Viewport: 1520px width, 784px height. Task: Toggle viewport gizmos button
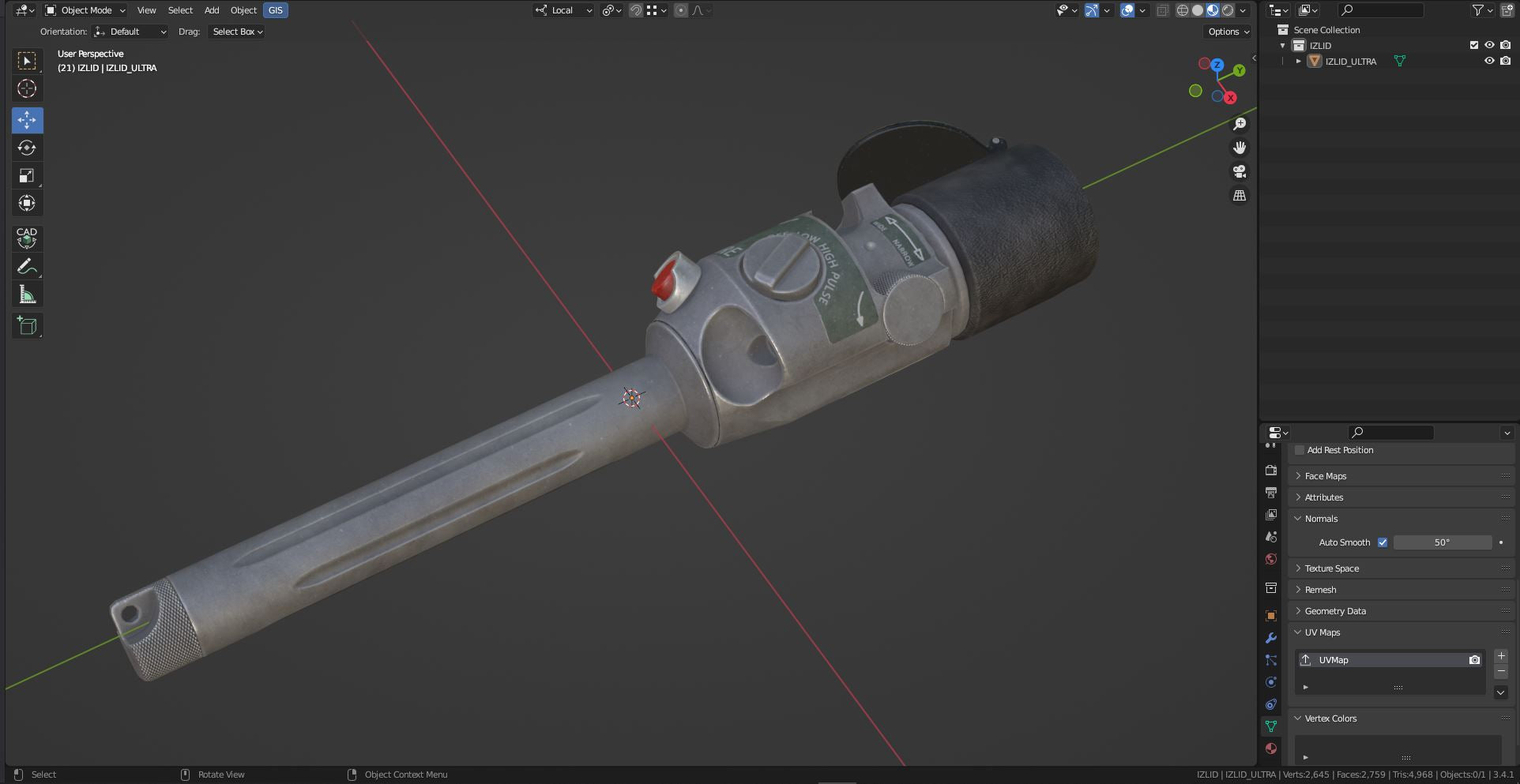pos(1091,10)
